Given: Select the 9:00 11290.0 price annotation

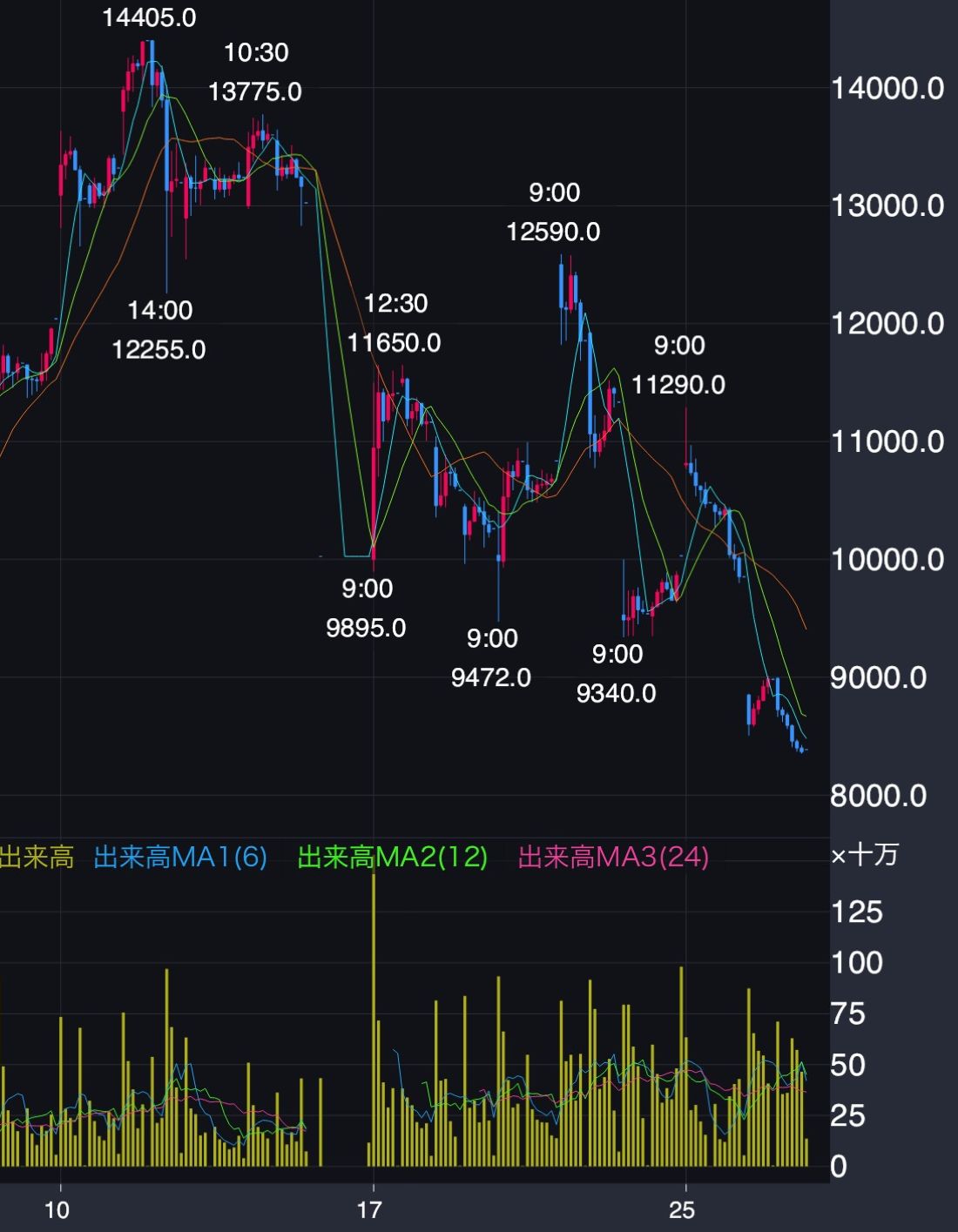Looking at the screenshot, I should (x=678, y=365).
